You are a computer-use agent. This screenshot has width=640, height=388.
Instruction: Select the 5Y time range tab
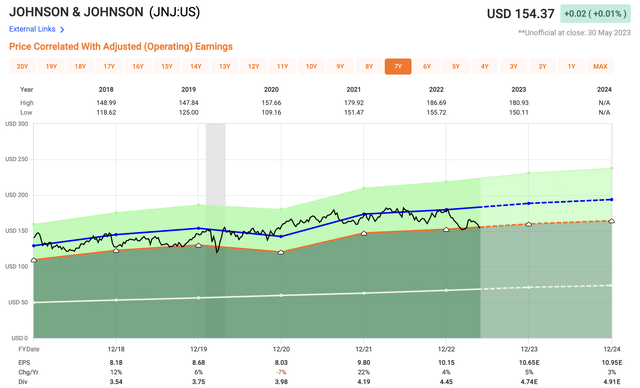[x=456, y=67]
